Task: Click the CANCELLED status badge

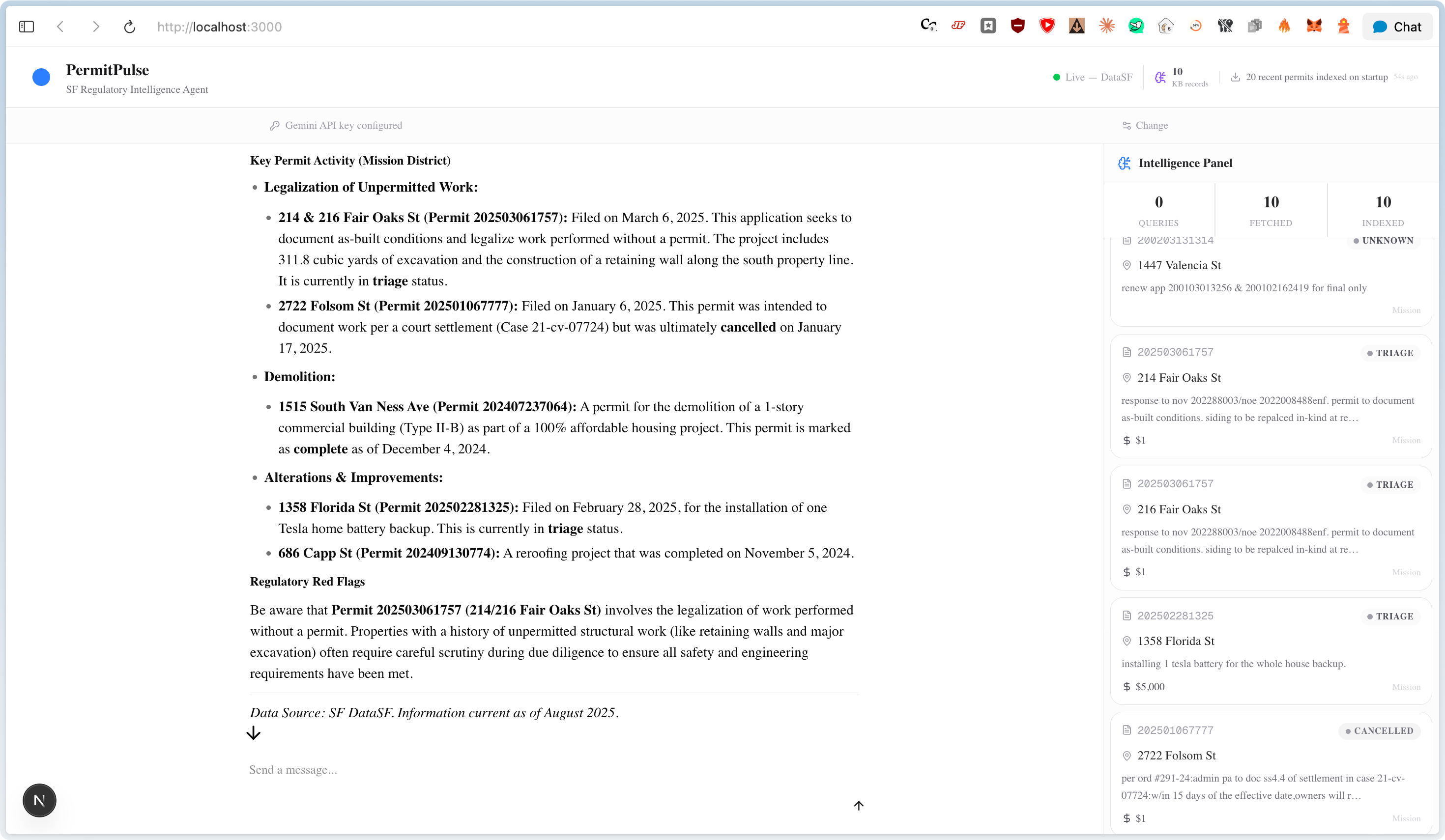Action: [1379, 731]
